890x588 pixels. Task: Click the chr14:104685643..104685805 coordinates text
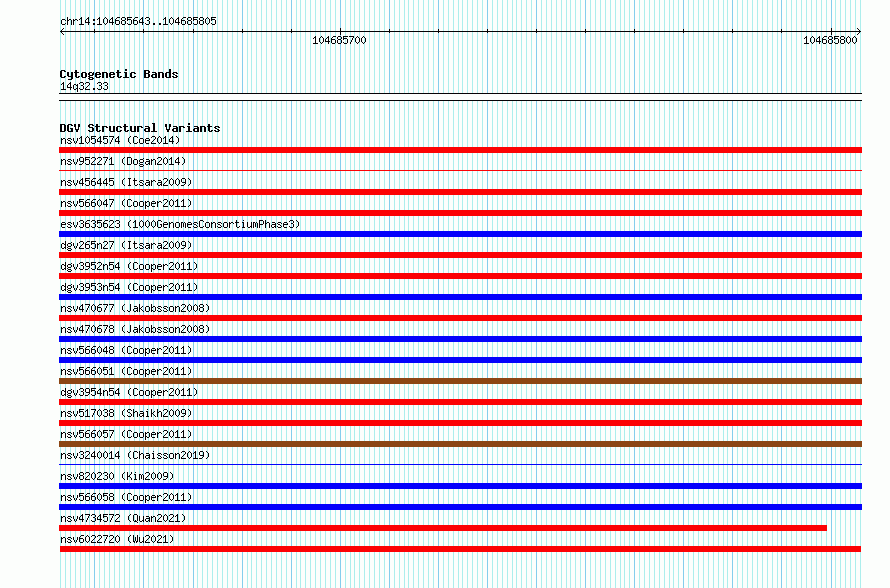138,21
